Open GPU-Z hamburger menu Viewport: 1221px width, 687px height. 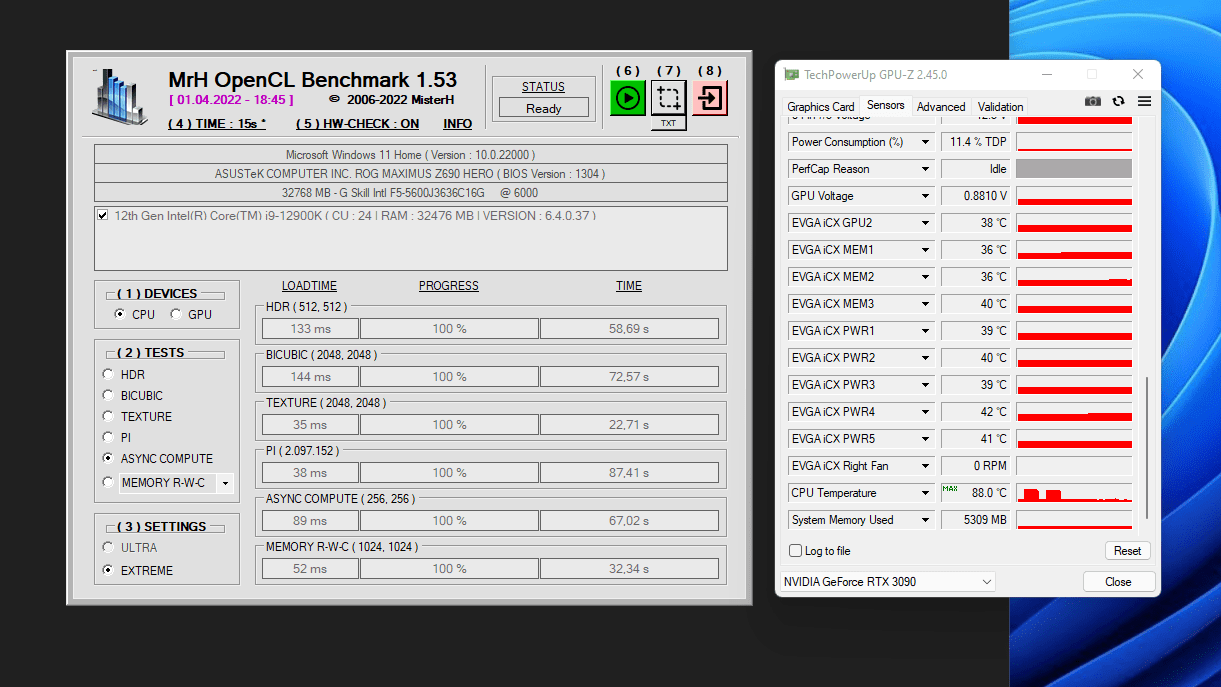1144,101
